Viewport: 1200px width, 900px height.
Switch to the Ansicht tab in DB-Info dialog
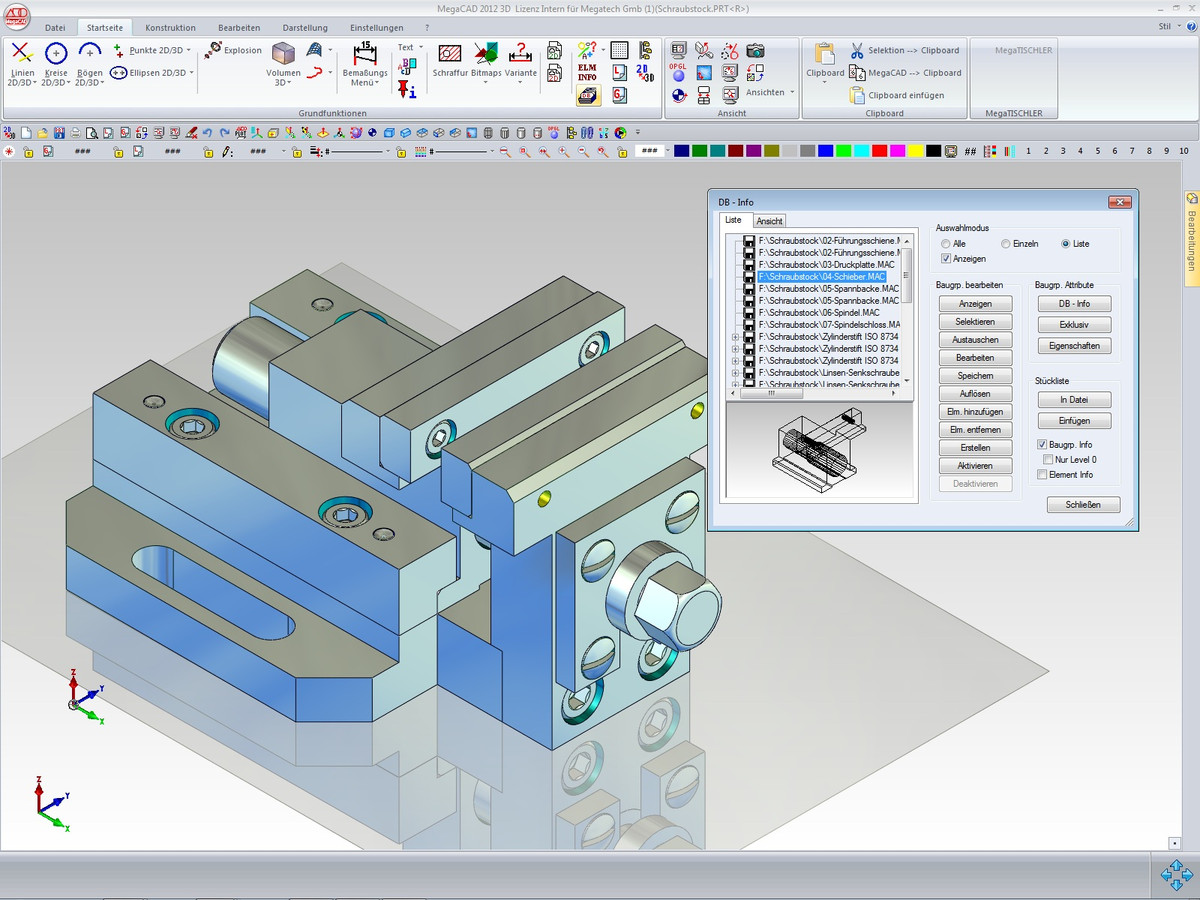coord(769,221)
